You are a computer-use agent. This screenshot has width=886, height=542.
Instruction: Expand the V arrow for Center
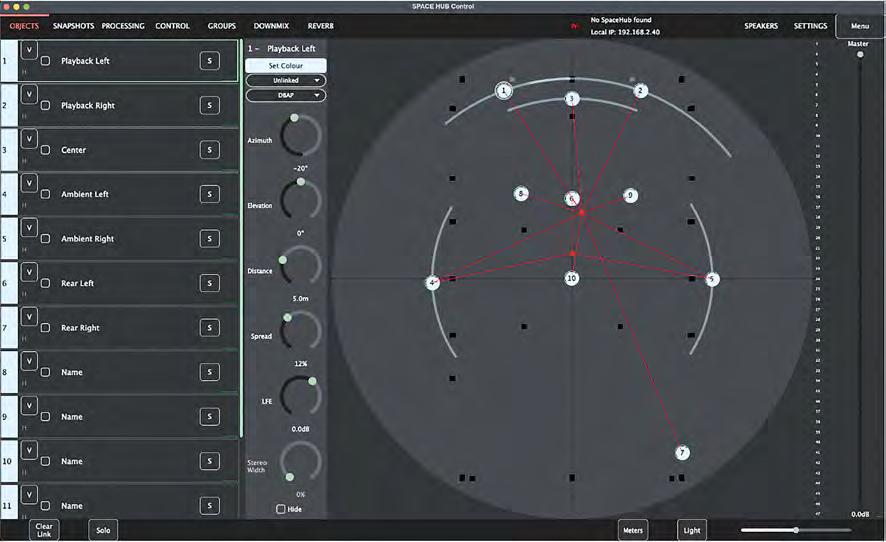(29, 138)
